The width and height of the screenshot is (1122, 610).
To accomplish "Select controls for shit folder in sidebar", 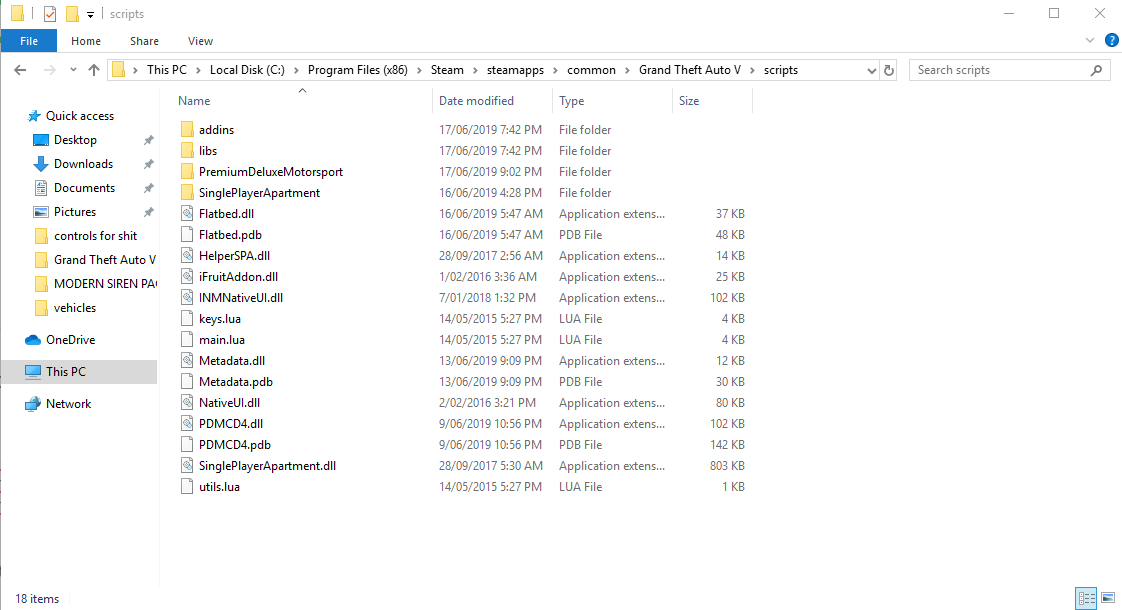I will 95,236.
